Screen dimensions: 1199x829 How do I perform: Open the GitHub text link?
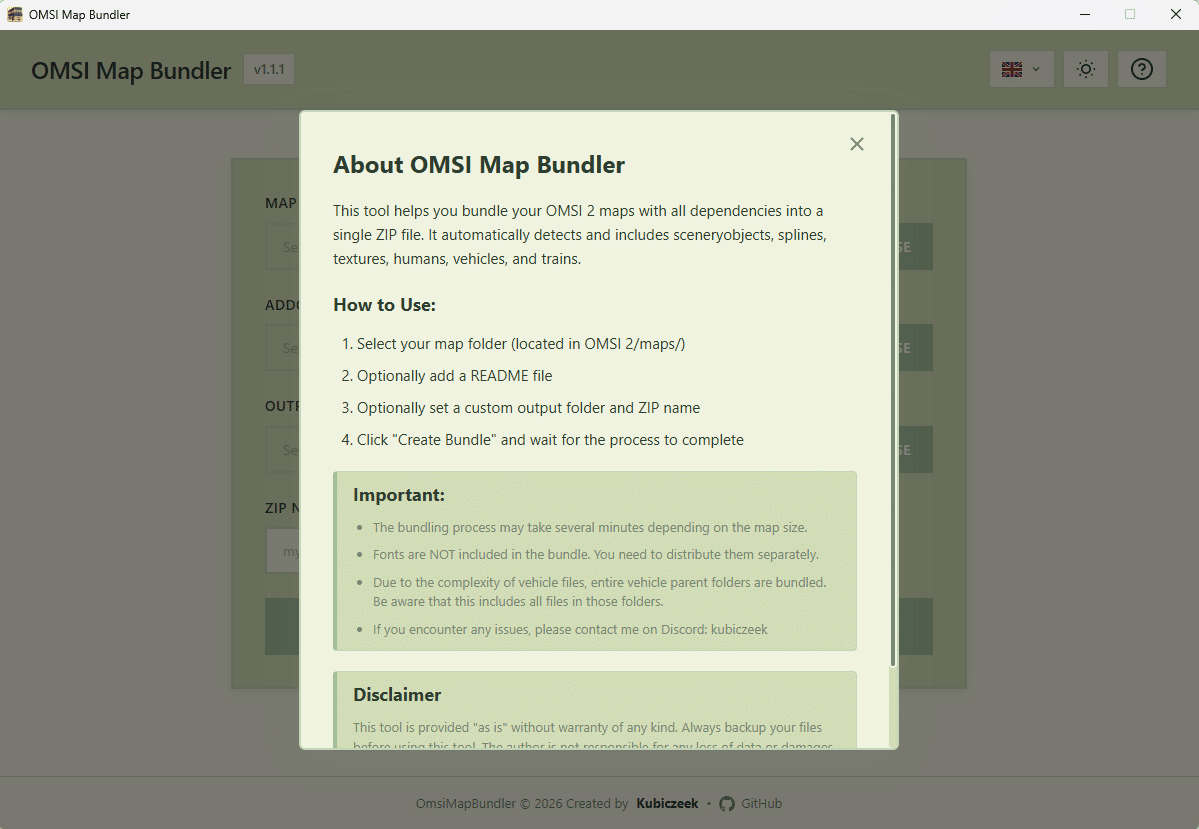(x=761, y=804)
